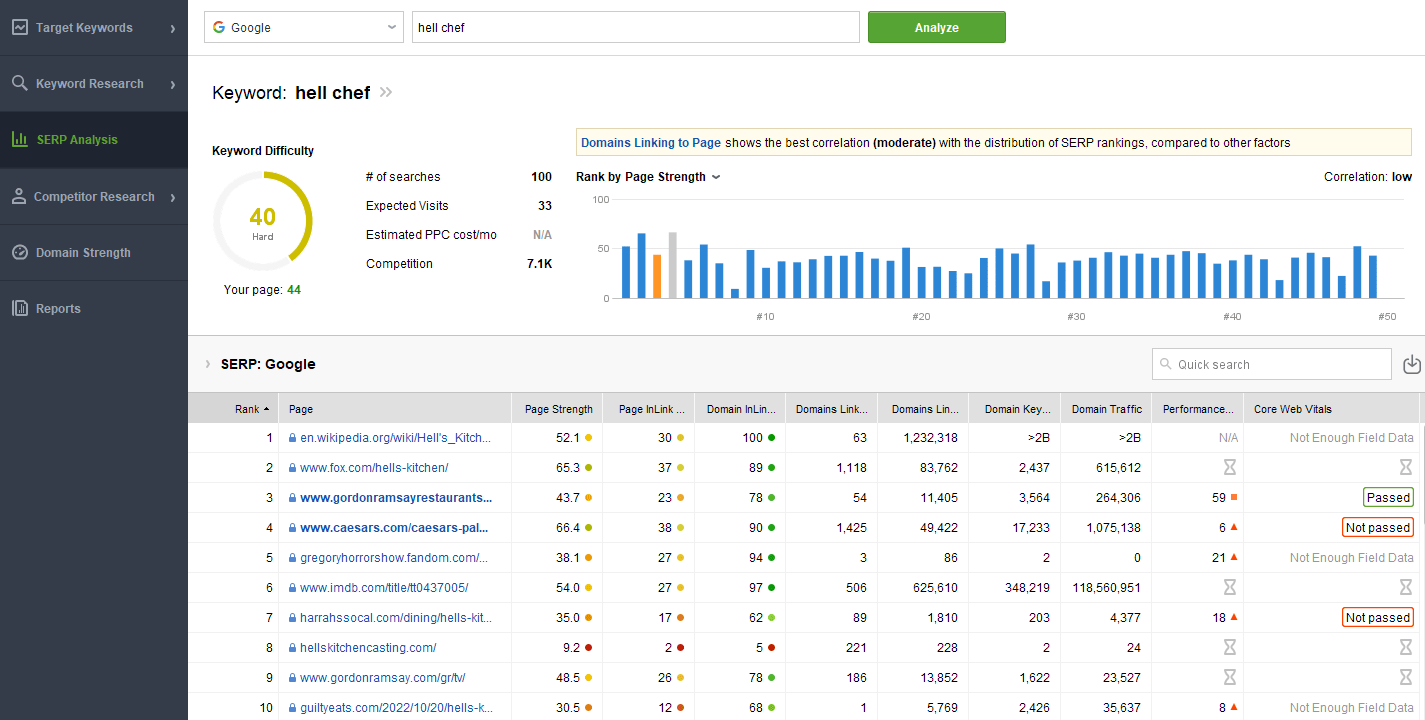Screen dimensions: 1425x720
Task: Sort by Page Strength column header
Action: (557, 409)
